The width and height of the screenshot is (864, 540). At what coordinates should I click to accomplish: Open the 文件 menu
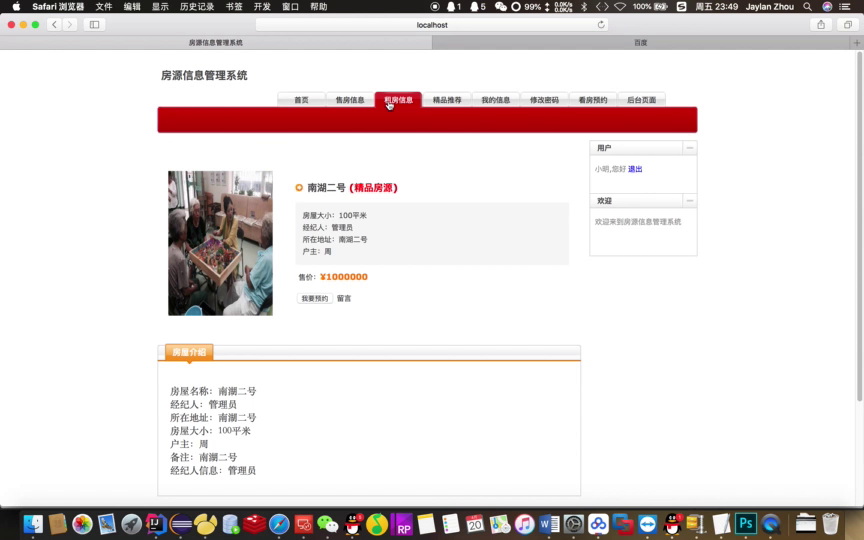pos(104,7)
